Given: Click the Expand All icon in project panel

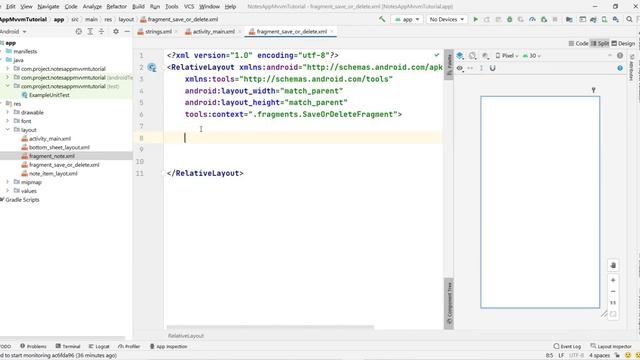Looking at the screenshot, I should pyautogui.click(x=90, y=31).
